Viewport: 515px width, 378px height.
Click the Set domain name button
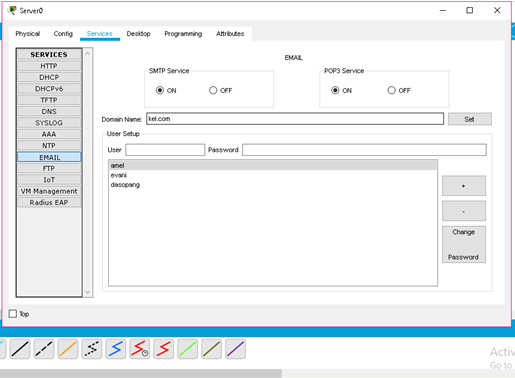[x=470, y=119]
